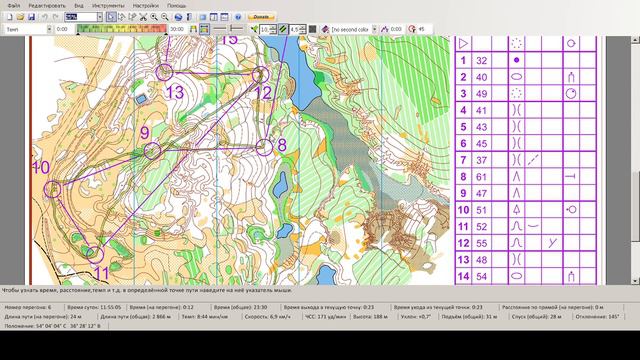
Task: Open the Файл menu
Action: (x=14, y=6)
